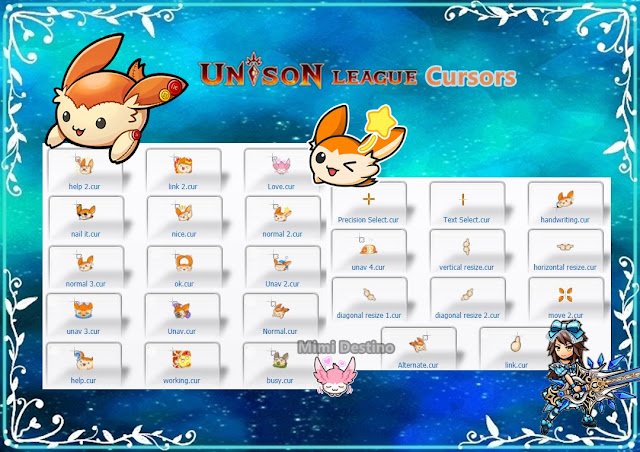Click the Text Select.cur I-beam icon
Image resolution: width=640 pixels, height=452 pixels.
pos(463,199)
